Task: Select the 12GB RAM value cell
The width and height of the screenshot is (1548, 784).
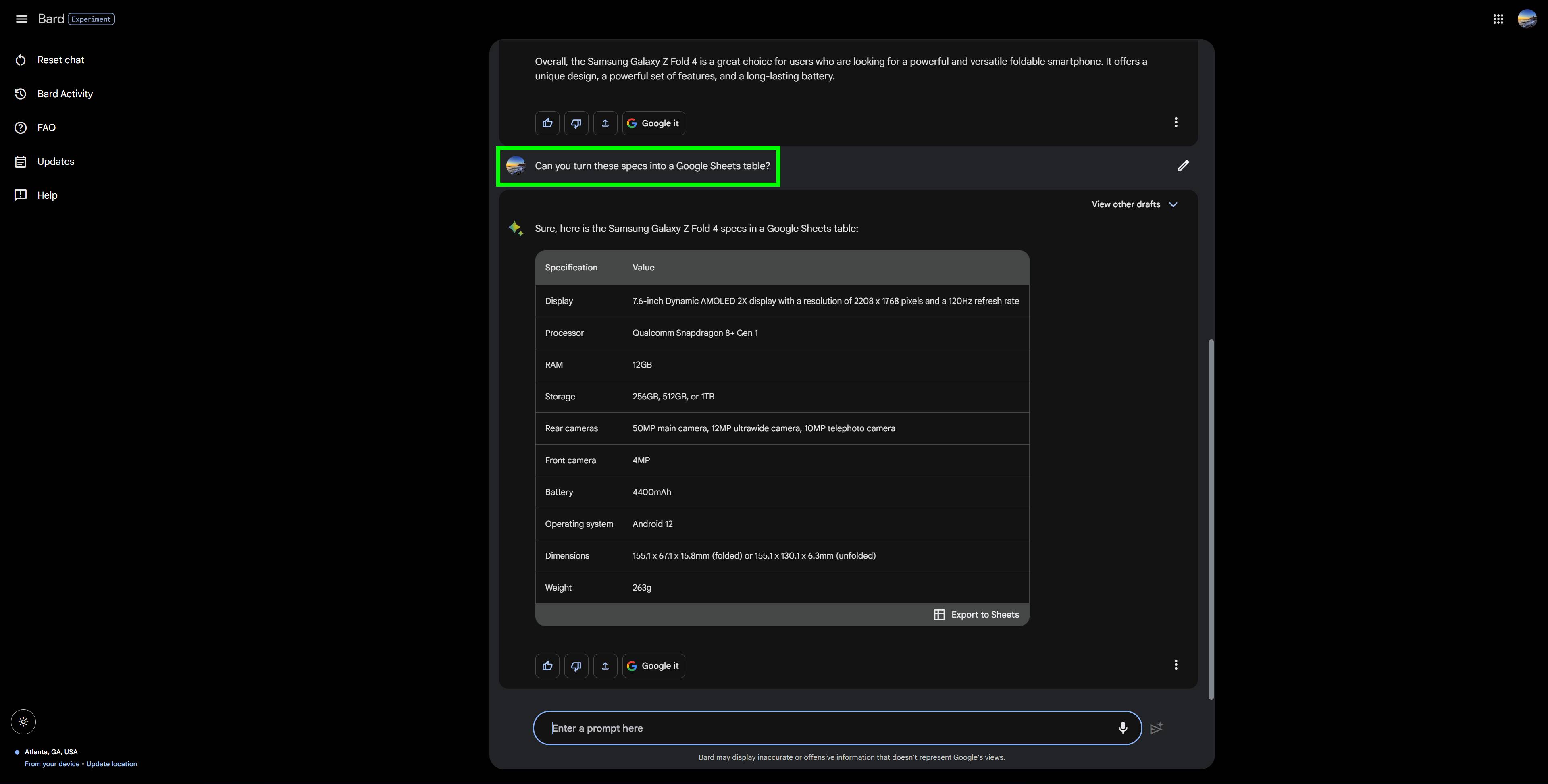Action: click(x=642, y=365)
